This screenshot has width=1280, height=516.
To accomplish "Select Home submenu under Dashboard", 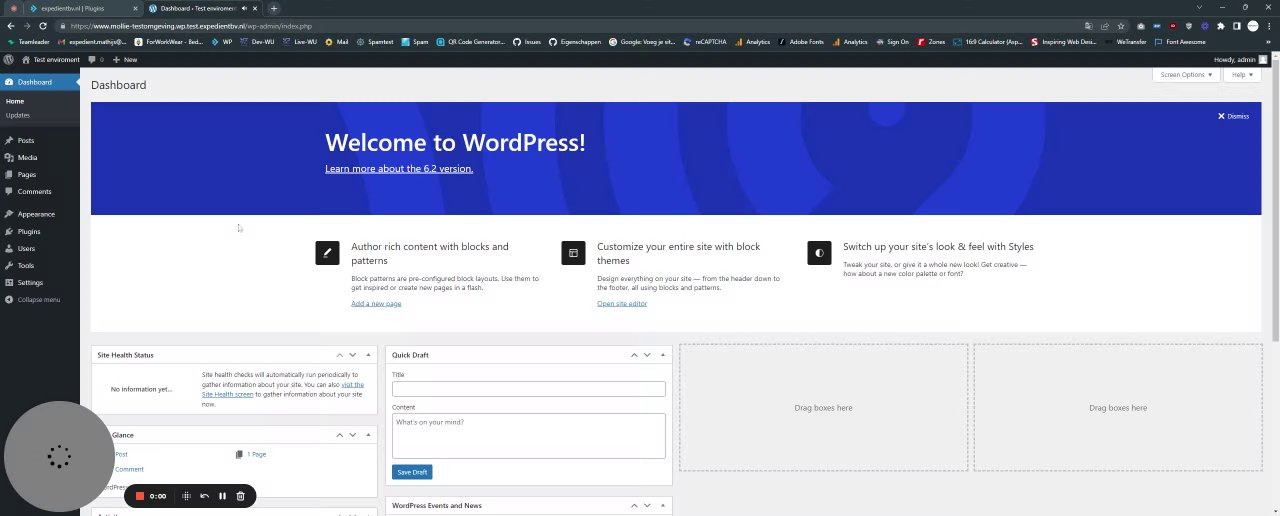I will point(14,101).
